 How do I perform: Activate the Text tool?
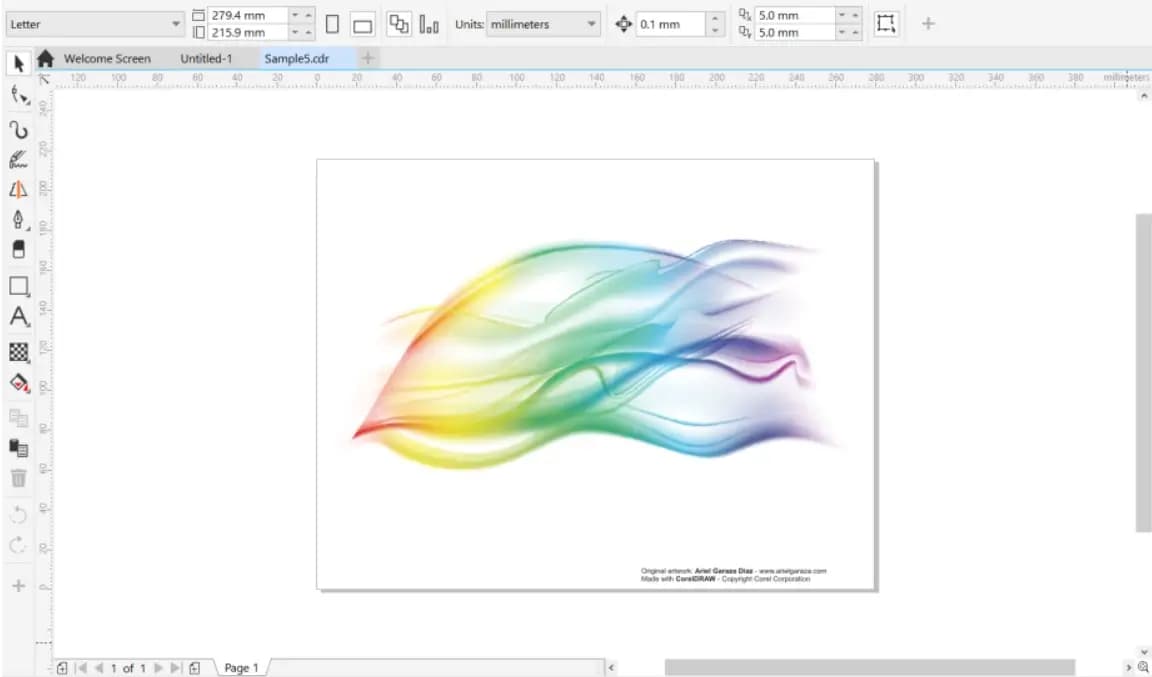pyautogui.click(x=18, y=317)
